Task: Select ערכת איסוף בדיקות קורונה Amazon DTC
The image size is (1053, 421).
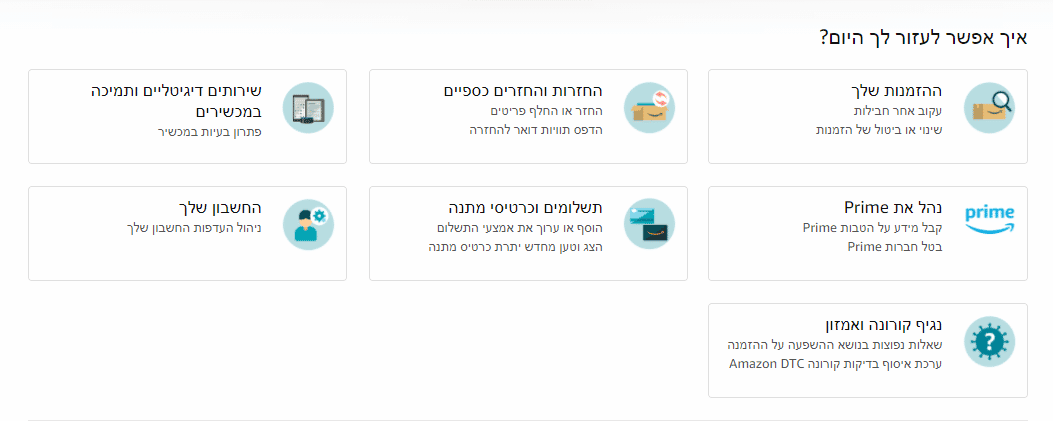Action: [836, 364]
